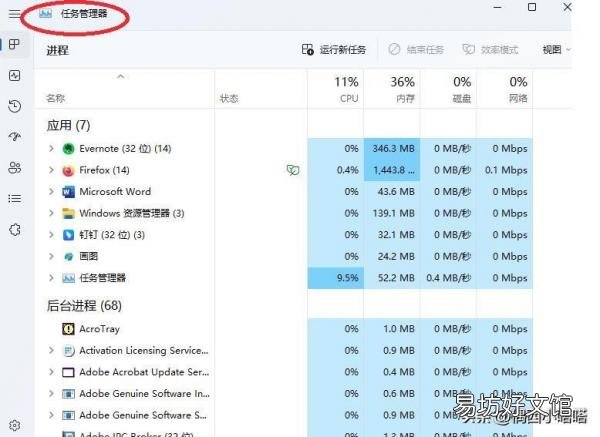Image resolution: width=600 pixels, height=437 pixels.
Task: Select Firefox memory value 1,443.8
Action: [394, 170]
